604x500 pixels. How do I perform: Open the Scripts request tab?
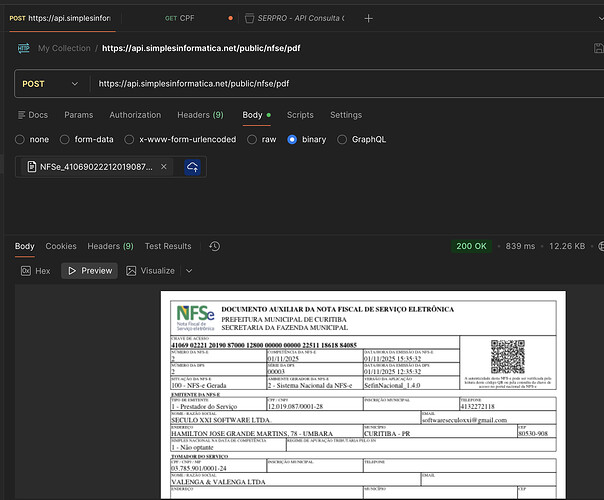click(300, 115)
